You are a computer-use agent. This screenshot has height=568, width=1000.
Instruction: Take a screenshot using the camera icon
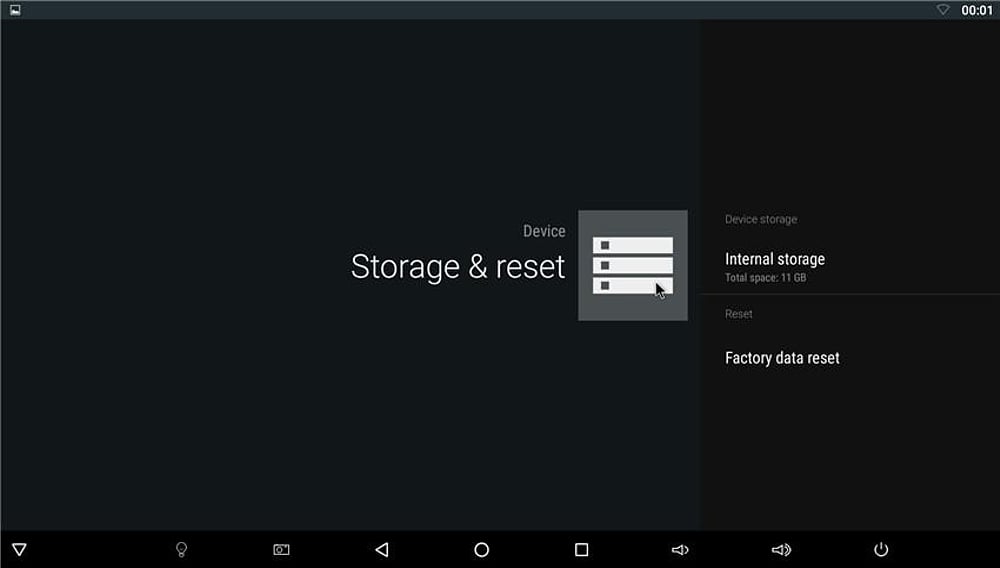pyautogui.click(x=281, y=549)
